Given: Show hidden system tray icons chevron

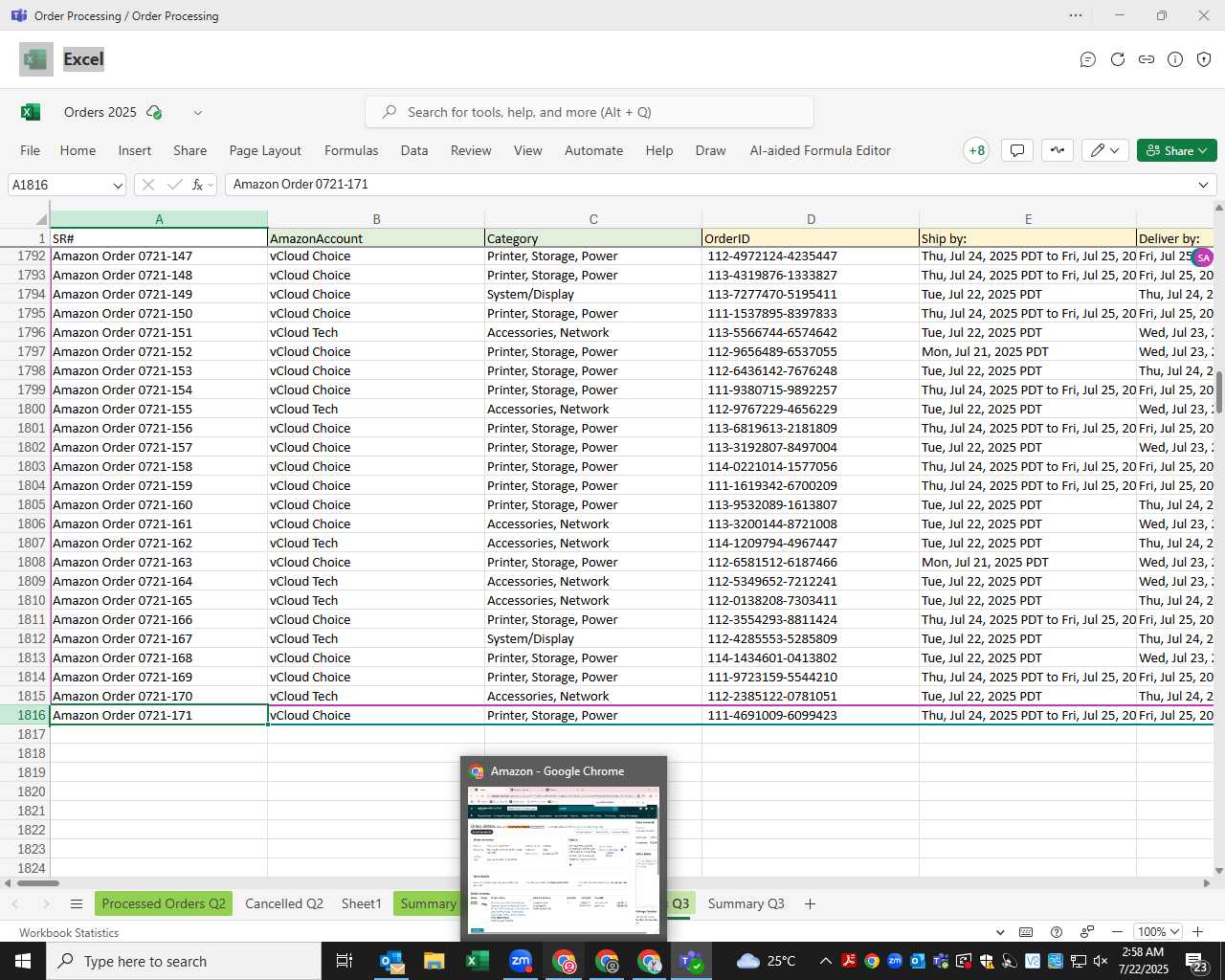Looking at the screenshot, I should tap(825, 961).
